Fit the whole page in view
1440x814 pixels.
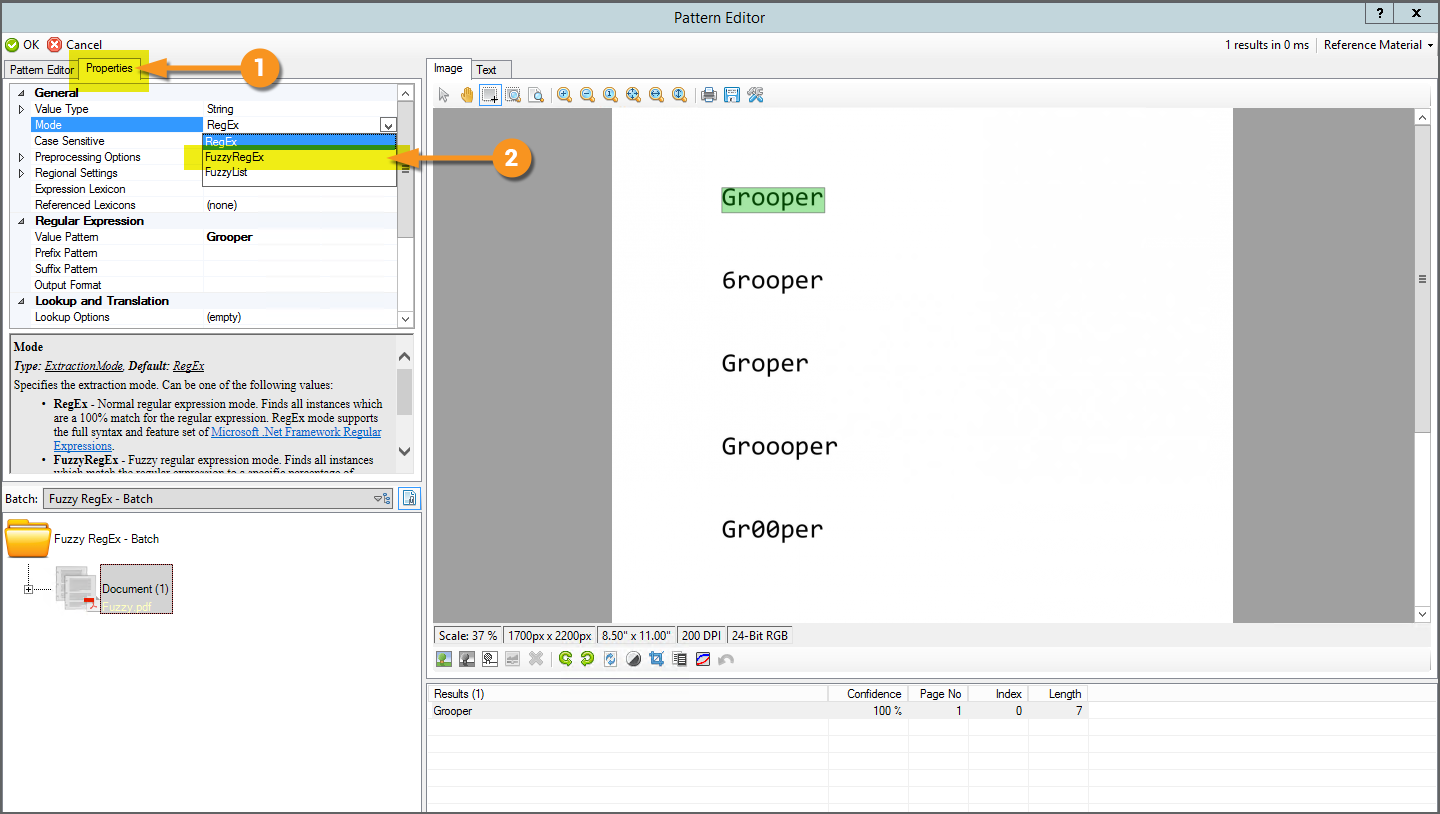[633, 95]
